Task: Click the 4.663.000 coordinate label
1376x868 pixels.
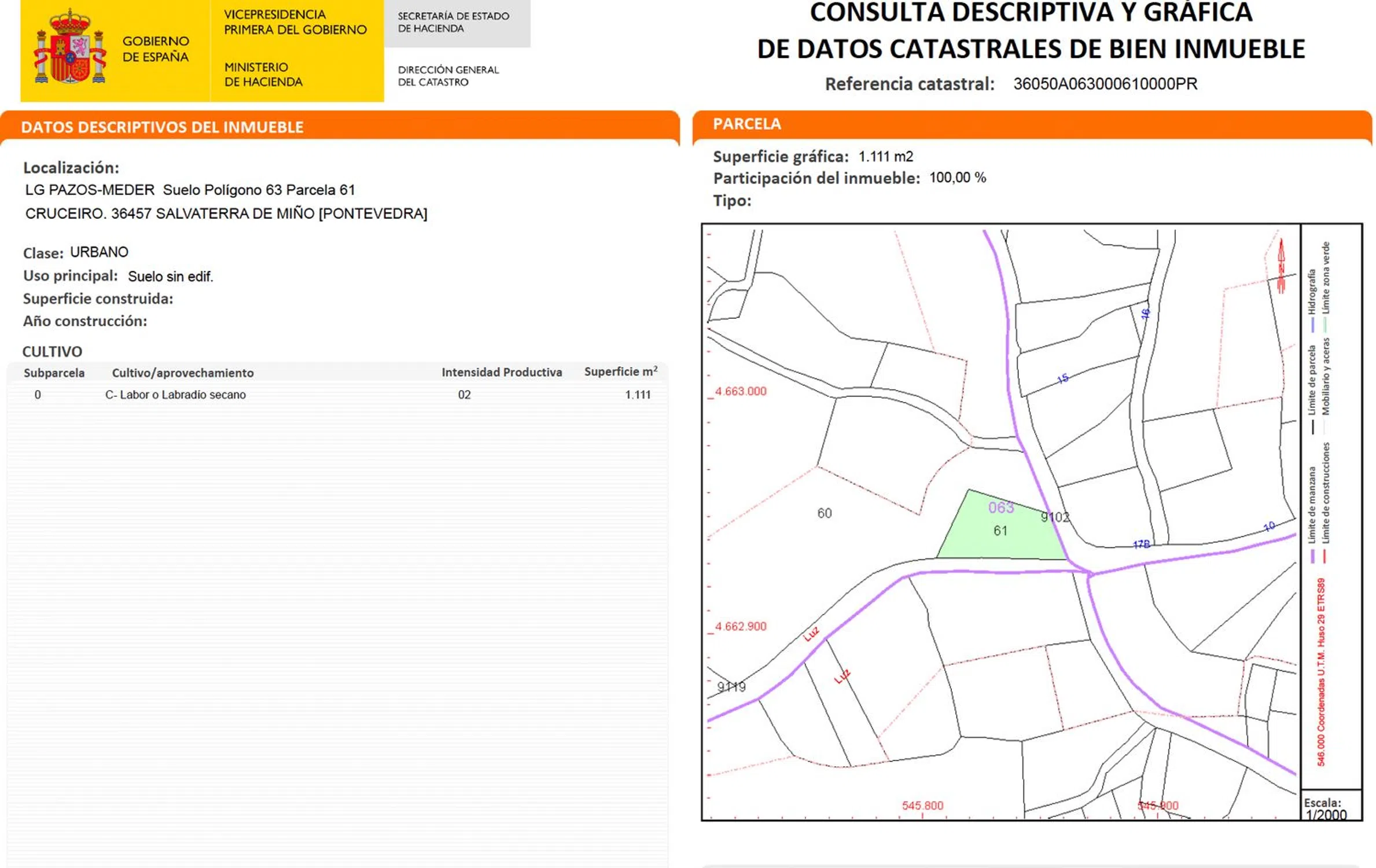Action: click(x=740, y=392)
